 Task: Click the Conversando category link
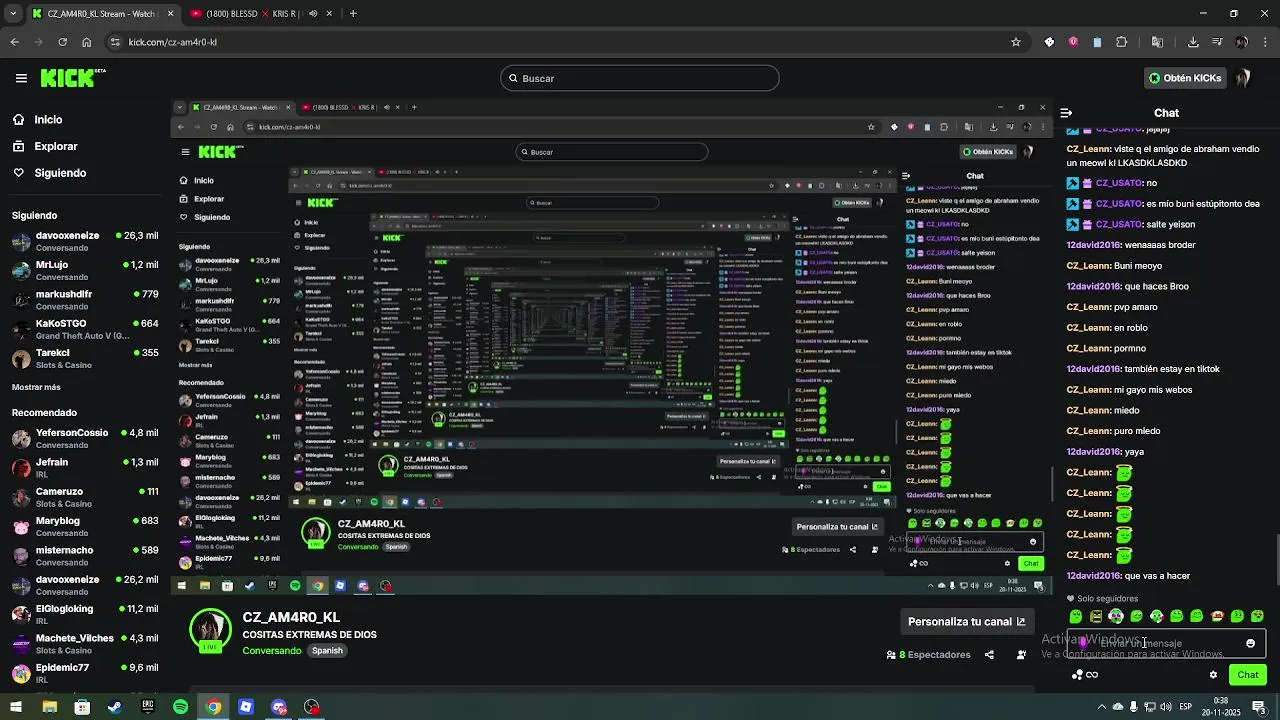tap(271, 651)
